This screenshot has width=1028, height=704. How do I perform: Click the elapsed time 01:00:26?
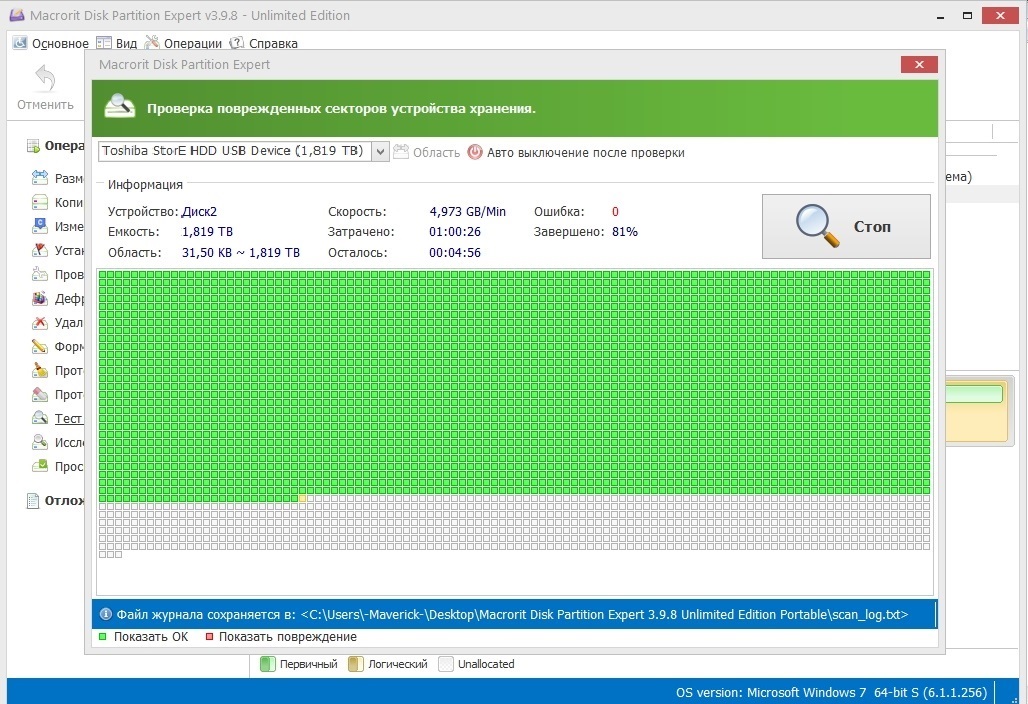tap(455, 232)
